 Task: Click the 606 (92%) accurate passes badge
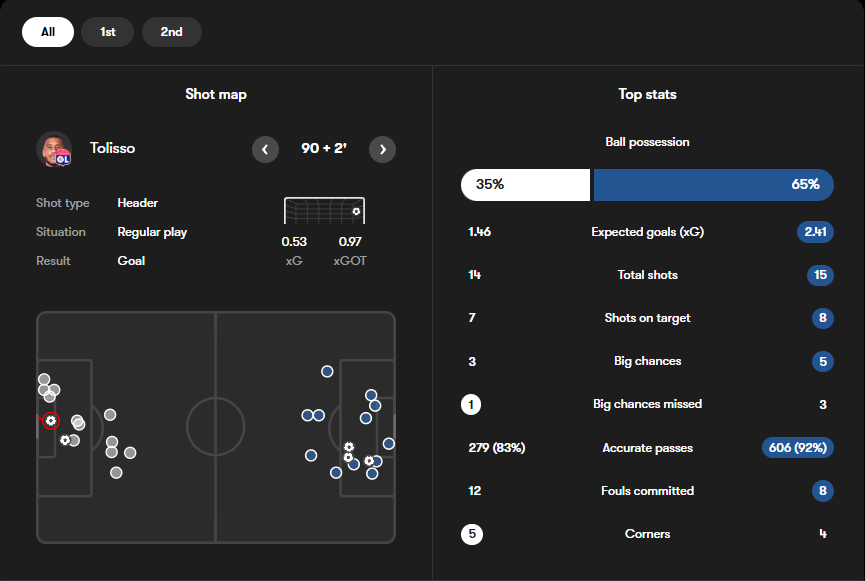point(798,448)
